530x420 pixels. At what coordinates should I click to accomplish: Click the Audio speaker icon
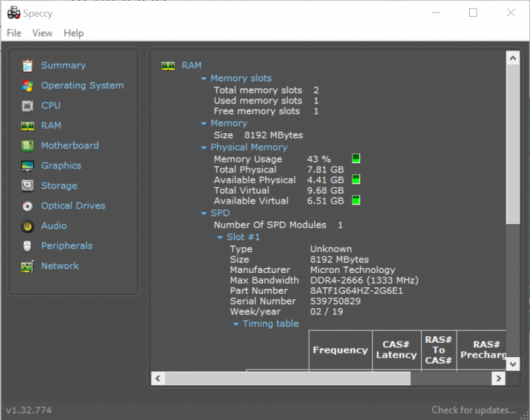(27, 226)
